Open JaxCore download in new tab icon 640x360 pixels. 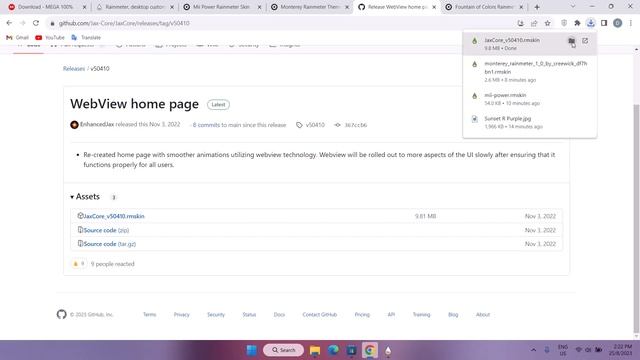coord(585,41)
